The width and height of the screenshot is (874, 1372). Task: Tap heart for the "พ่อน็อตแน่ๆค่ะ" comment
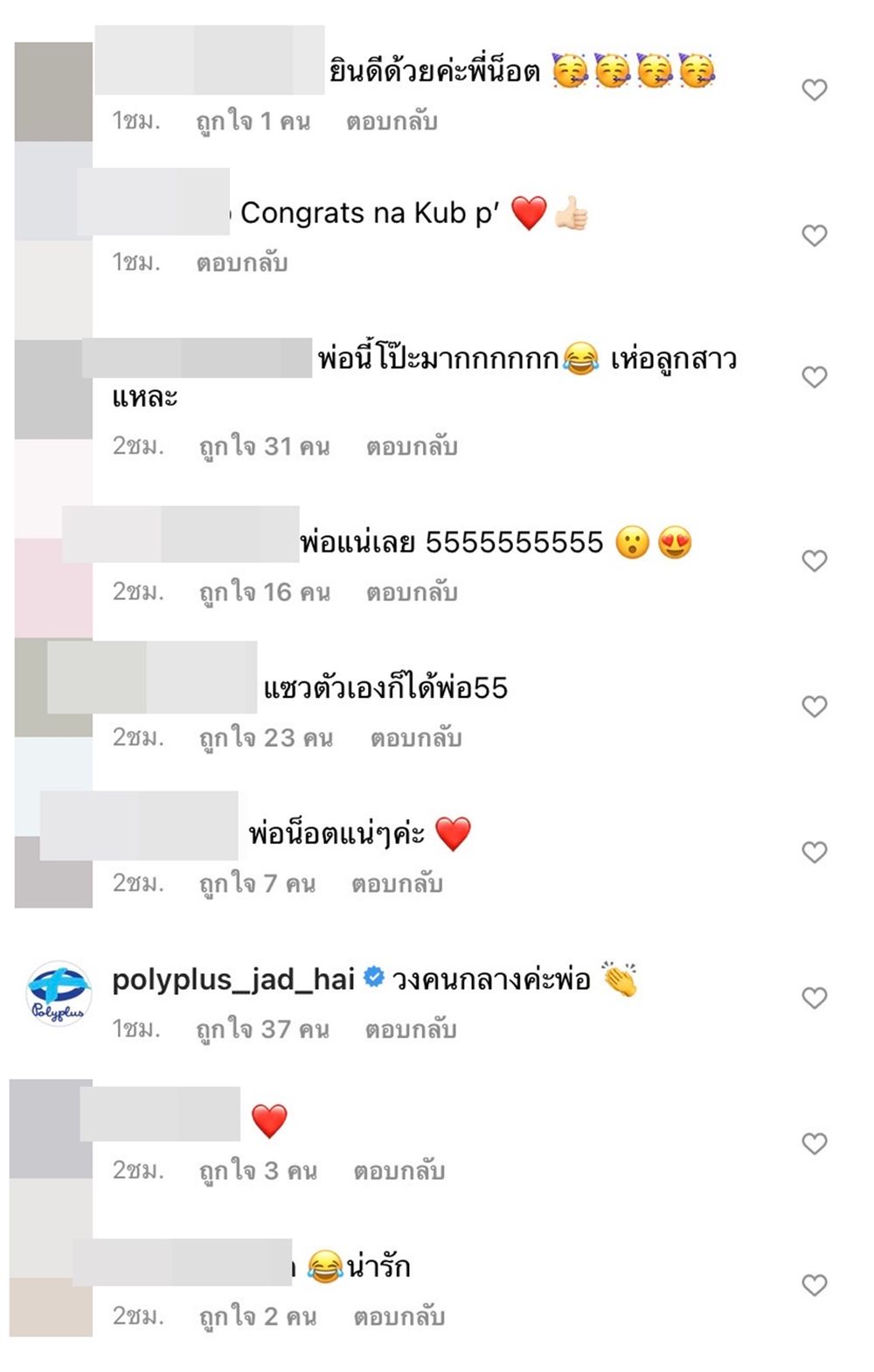click(814, 852)
